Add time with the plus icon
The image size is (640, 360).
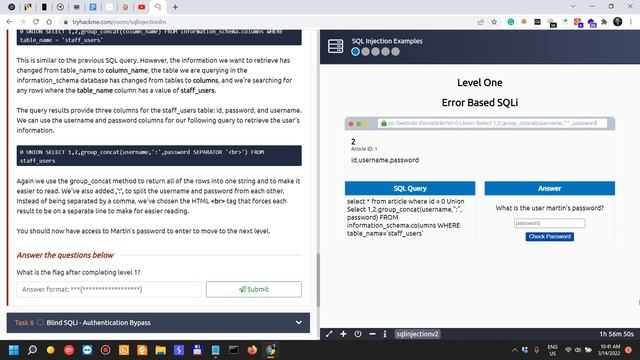[x=343, y=334]
